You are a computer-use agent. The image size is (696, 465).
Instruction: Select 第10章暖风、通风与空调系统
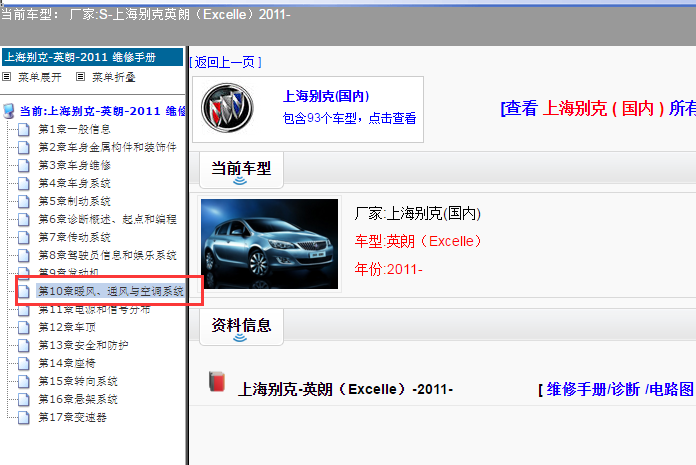coord(111,291)
